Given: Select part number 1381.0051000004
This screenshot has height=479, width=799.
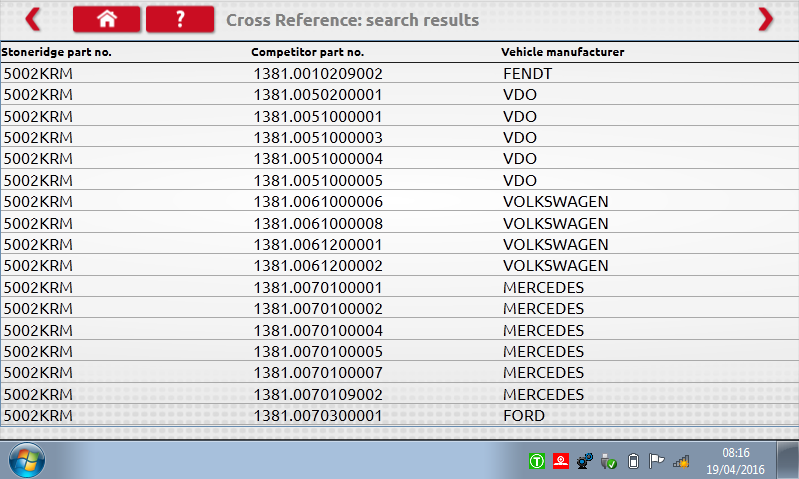Looking at the screenshot, I should pyautogui.click(x=318, y=158).
